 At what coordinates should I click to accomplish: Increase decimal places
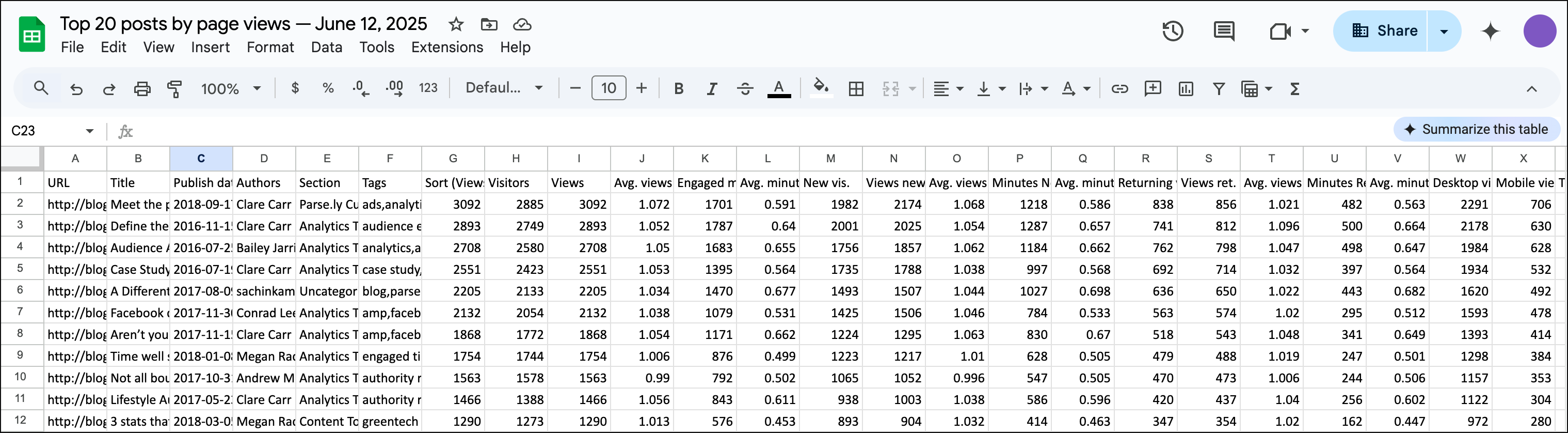394,88
